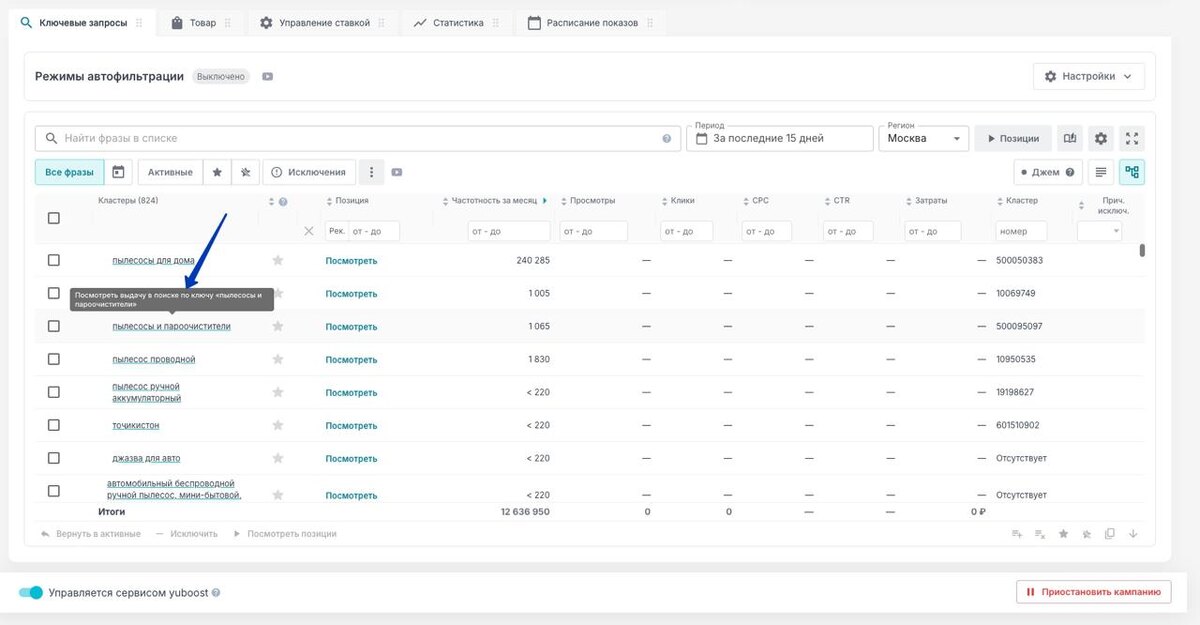Screen dimensions: 1200x625
Task: Open the three-dot more options menu
Action: point(371,172)
